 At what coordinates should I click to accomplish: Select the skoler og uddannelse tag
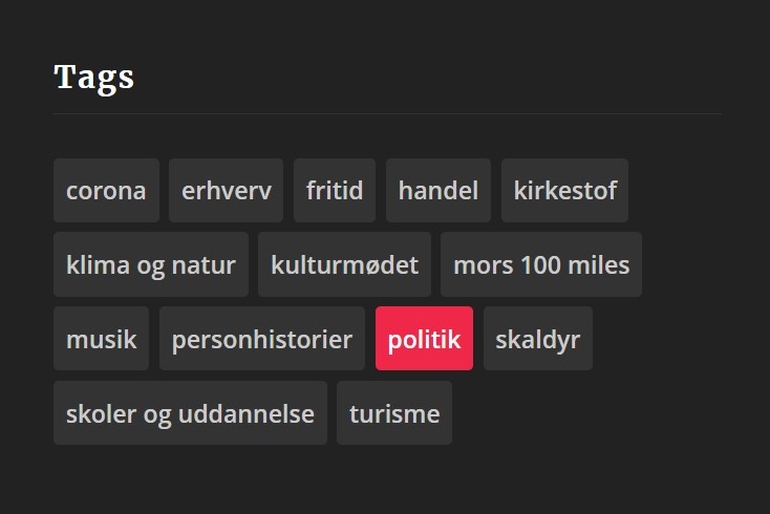tap(190, 413)
